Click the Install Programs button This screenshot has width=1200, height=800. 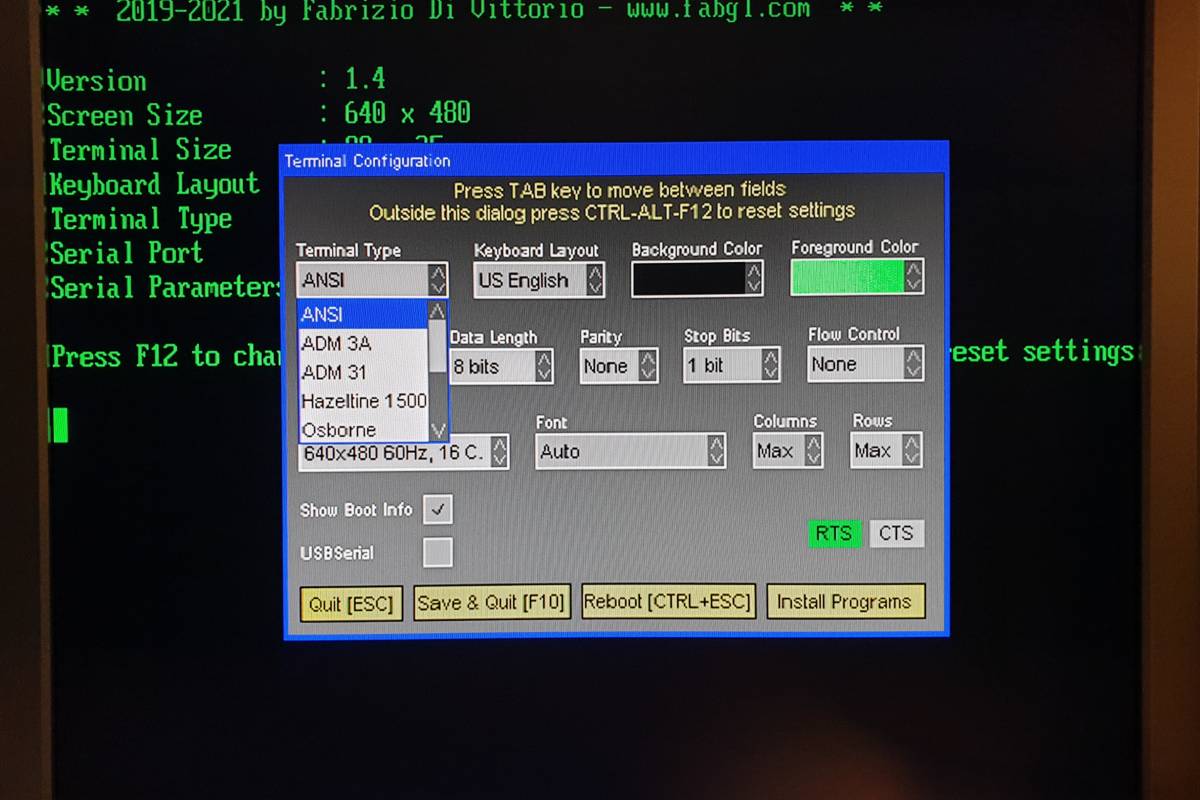pos(845,601)
